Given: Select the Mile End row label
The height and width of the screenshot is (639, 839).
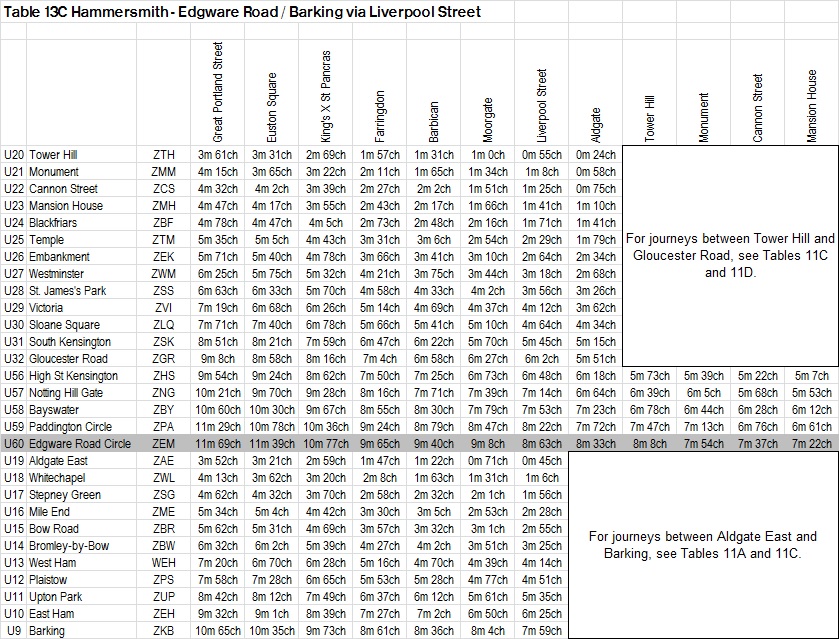Looking at the screenshot, I should (49, 512).
